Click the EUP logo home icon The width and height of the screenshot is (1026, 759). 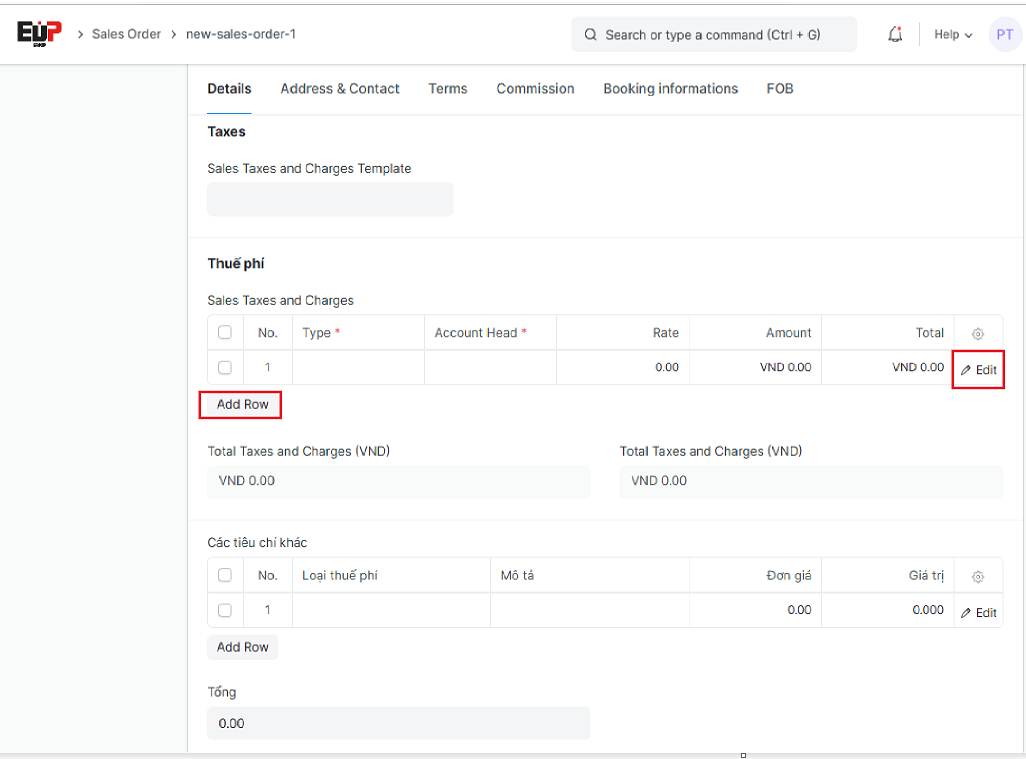(x=39, y=33)
